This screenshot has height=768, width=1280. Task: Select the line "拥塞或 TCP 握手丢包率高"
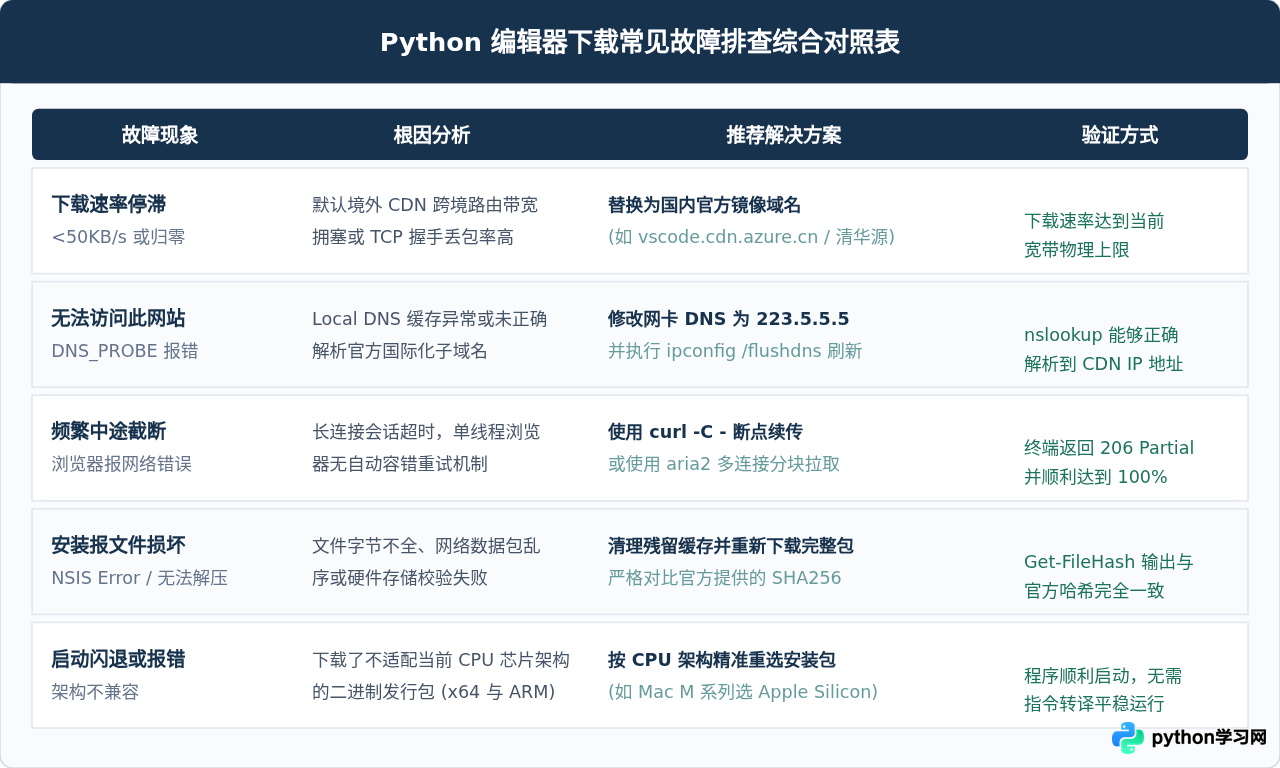413,237
